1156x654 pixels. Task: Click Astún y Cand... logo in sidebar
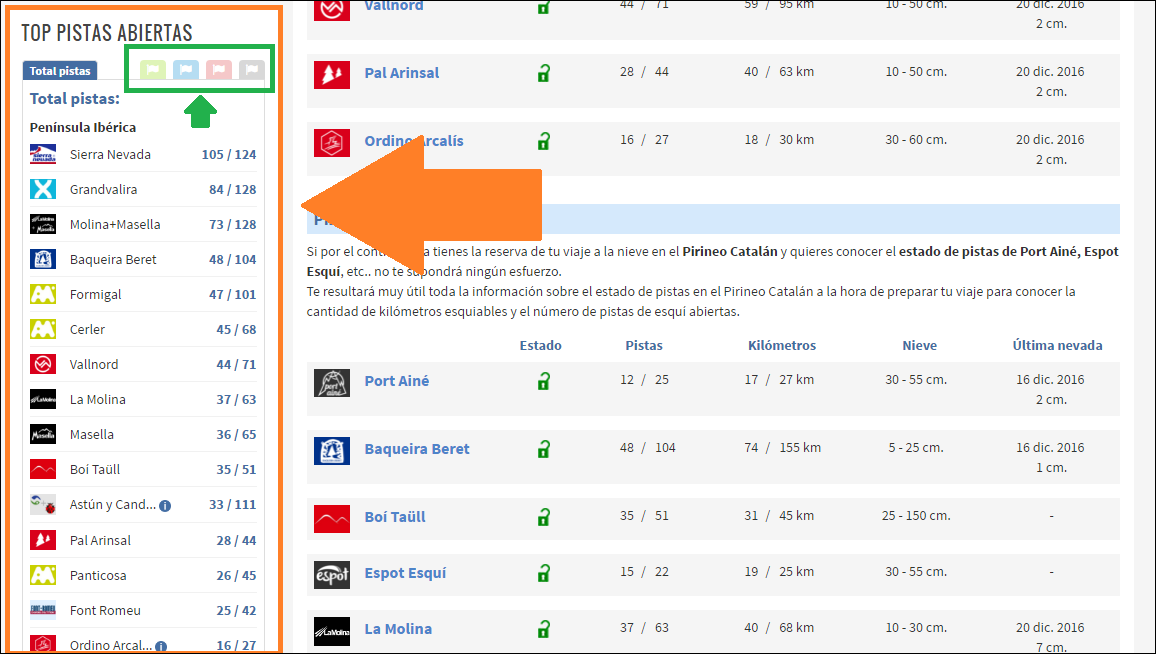tap(43, 504)
